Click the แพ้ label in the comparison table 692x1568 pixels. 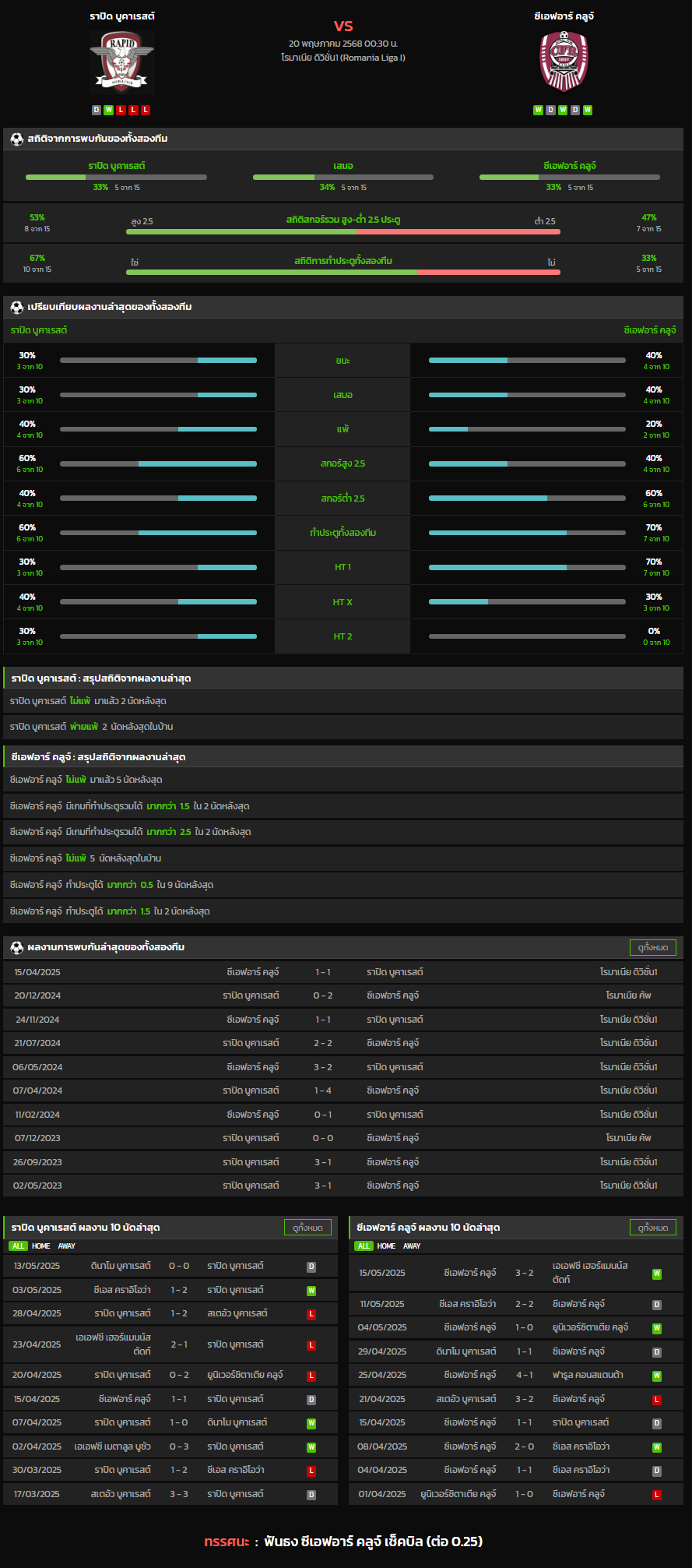[x=343, y=429]
